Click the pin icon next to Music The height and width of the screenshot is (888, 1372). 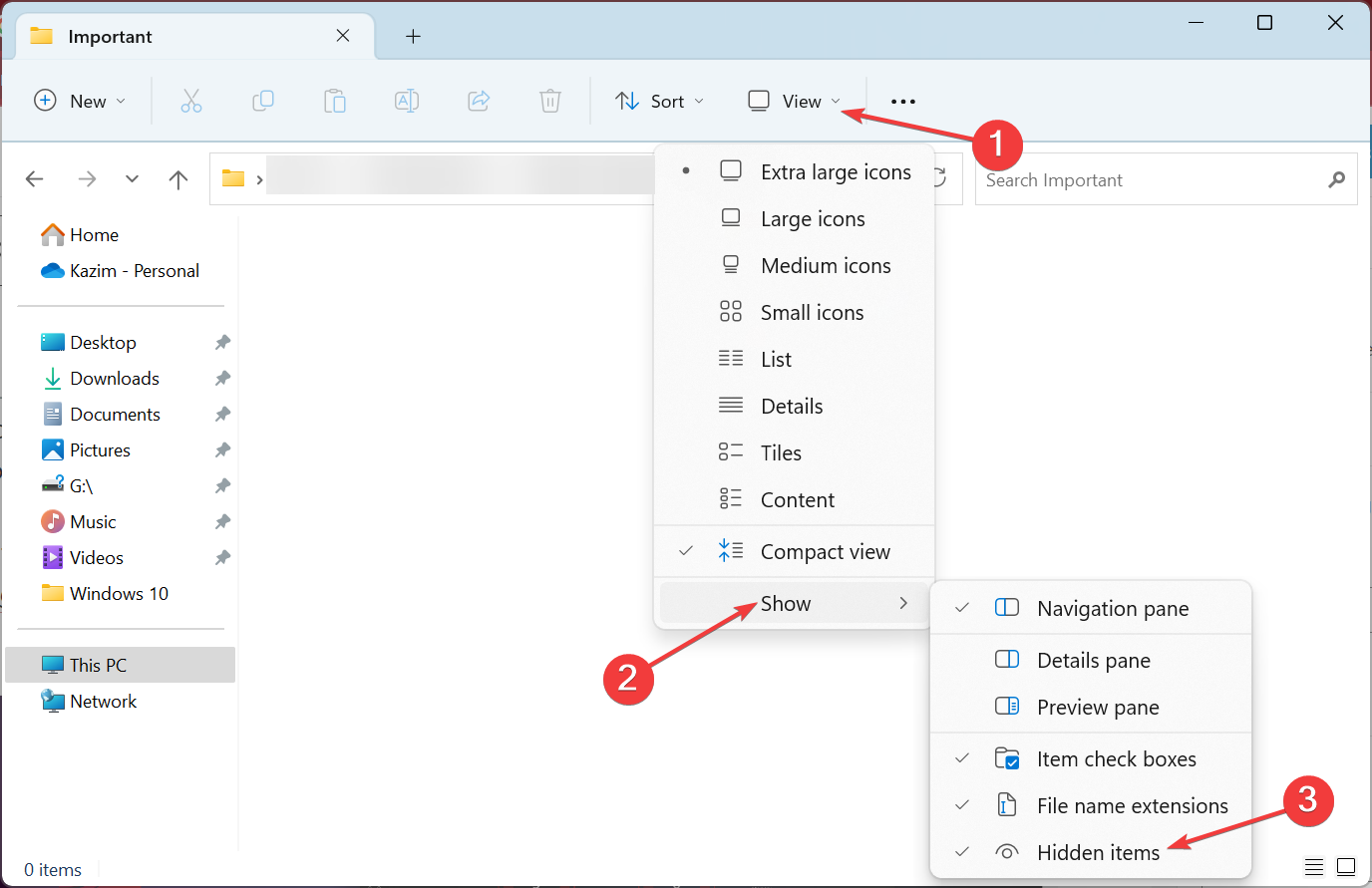tap(222, 522)
